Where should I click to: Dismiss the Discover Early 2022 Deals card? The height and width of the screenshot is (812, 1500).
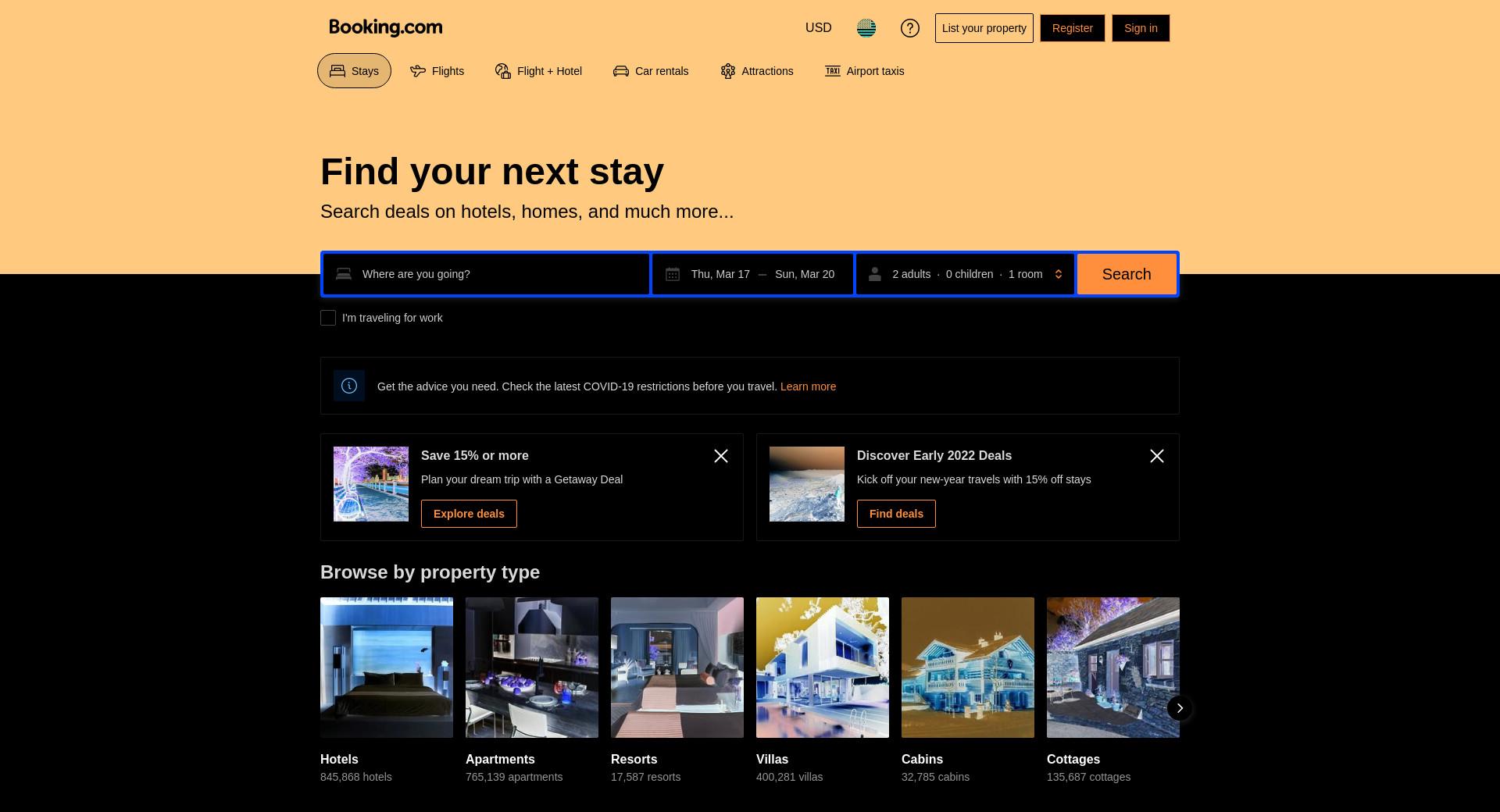pyautogui.click(x=1157, y=456)
